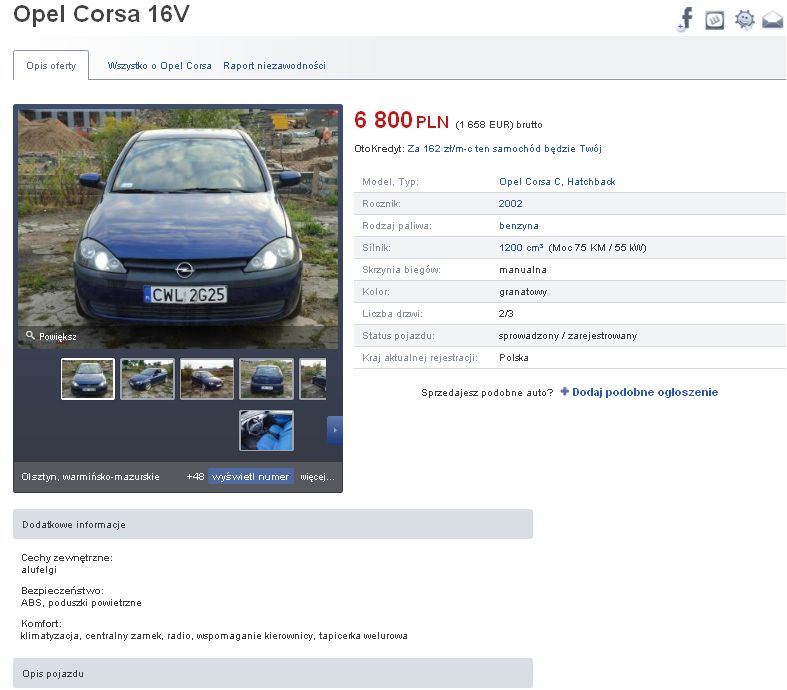Click the Kolor: label

point(376,292)
